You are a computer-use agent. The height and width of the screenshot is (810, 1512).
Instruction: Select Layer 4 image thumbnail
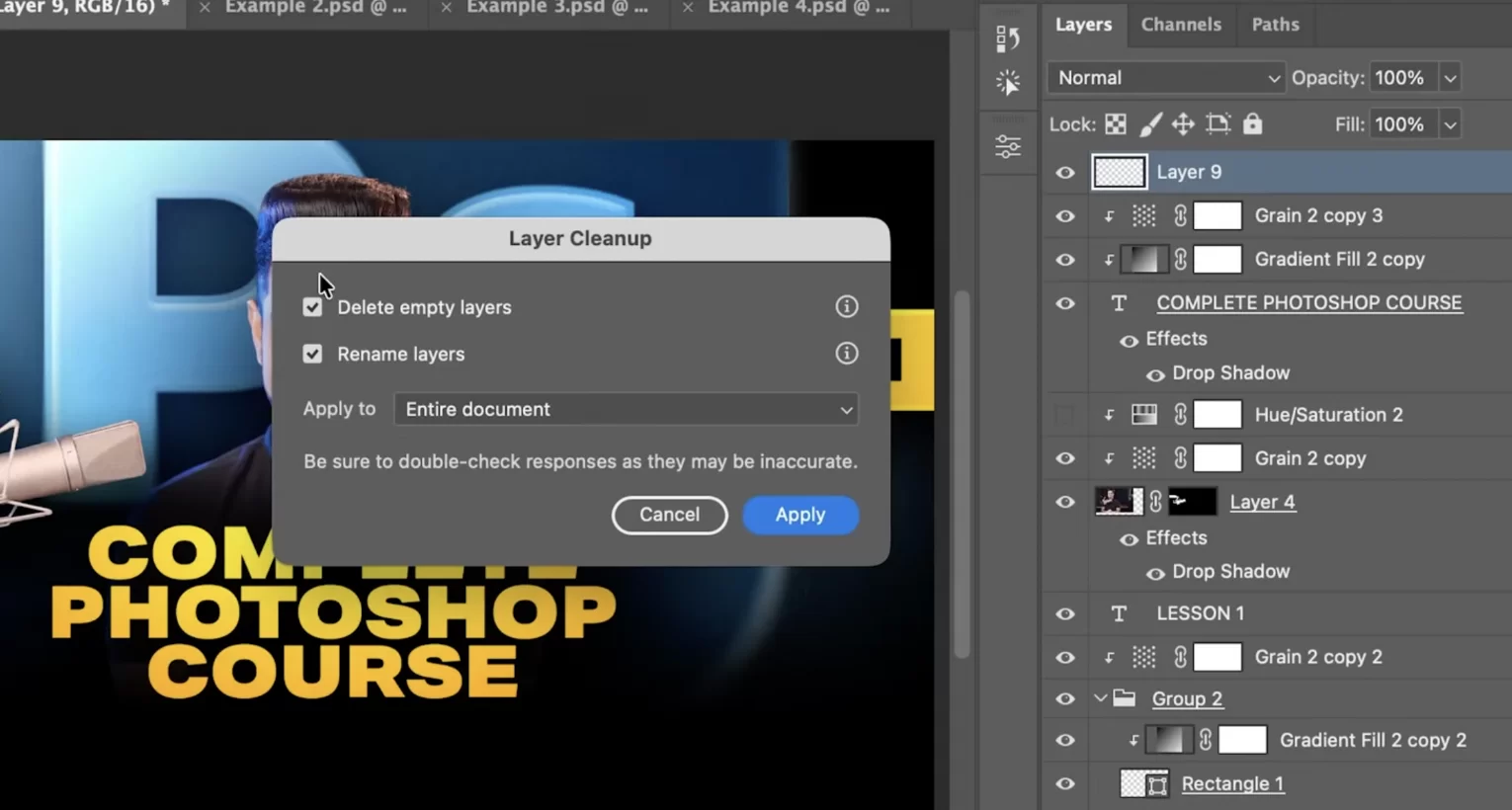(1119, 502)
